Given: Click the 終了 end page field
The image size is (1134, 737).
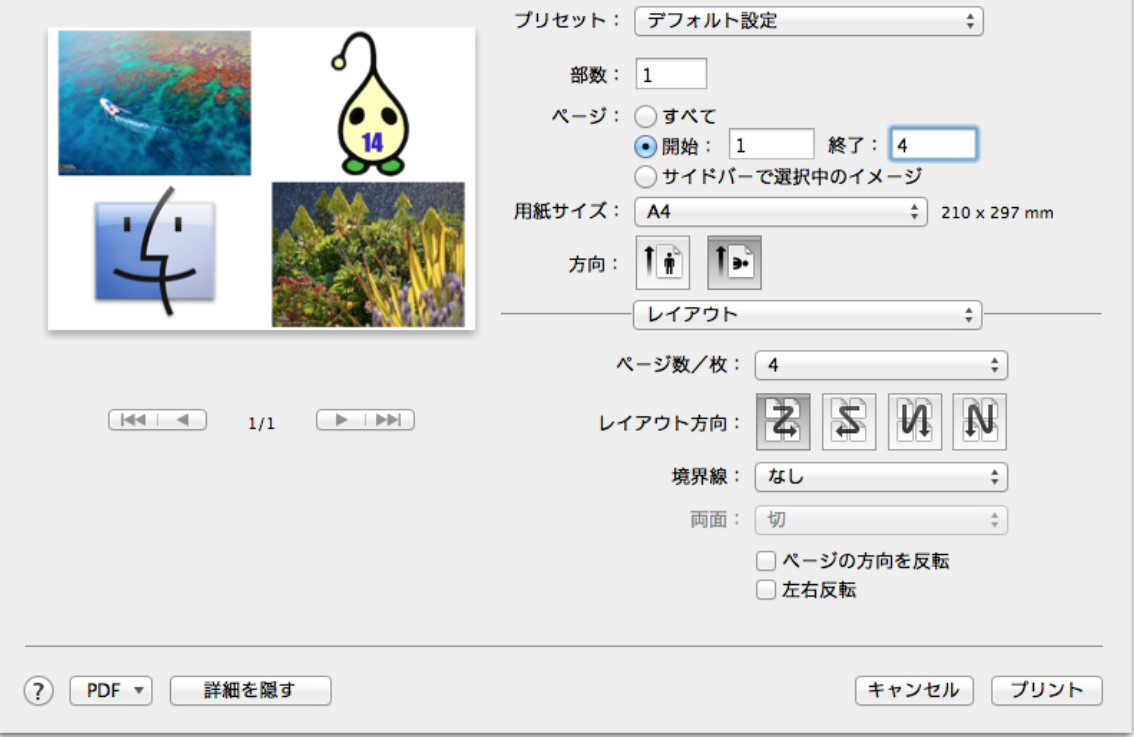Looking at the screenshot, I should pyautogui.click(x=933, y=145).
